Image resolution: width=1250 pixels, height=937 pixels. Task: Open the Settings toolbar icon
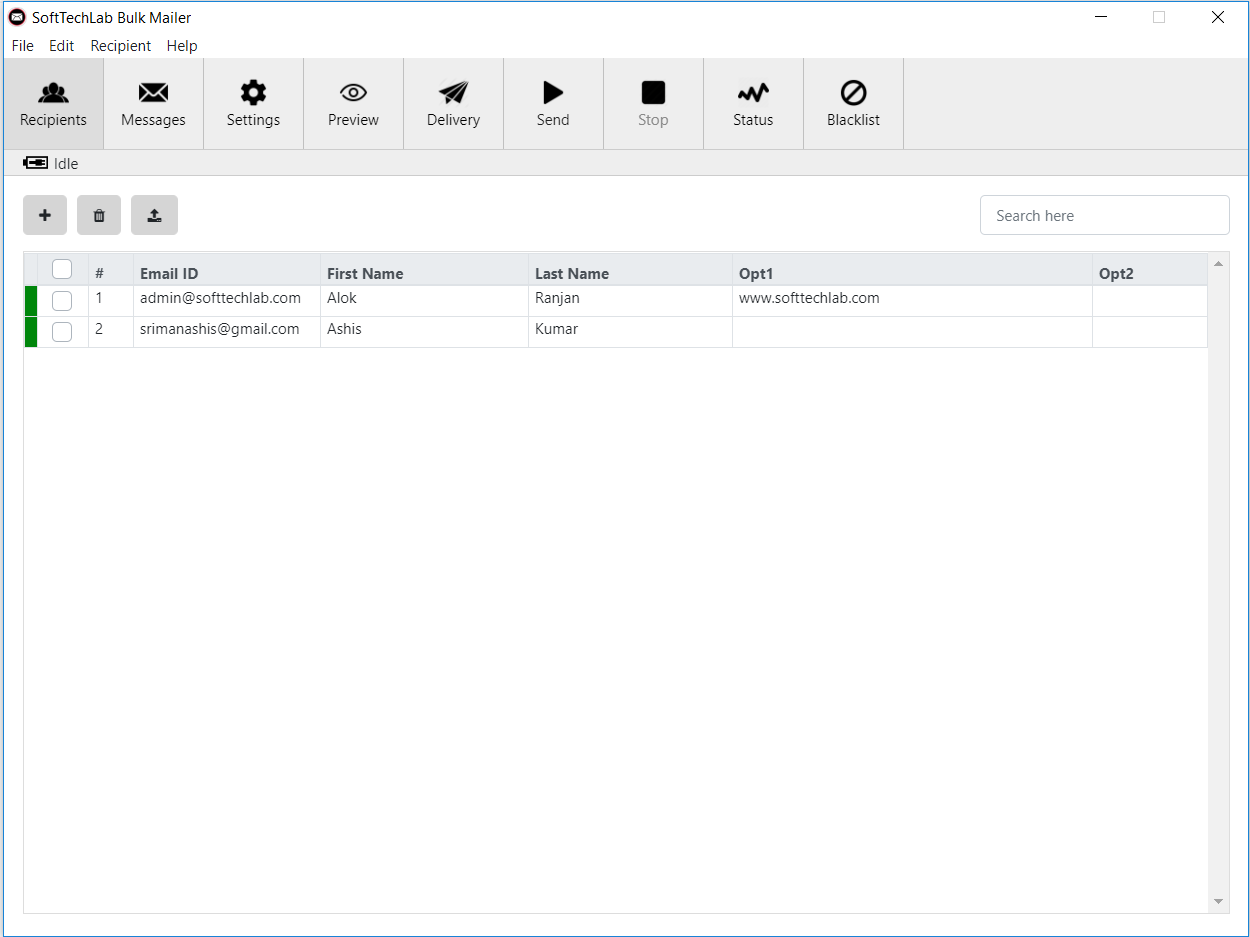pos(252,103)
